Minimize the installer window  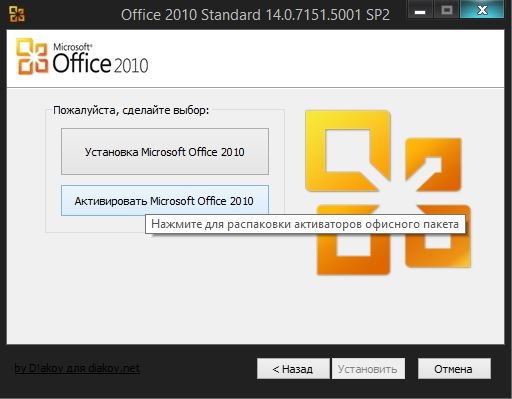tap(420, 12)
